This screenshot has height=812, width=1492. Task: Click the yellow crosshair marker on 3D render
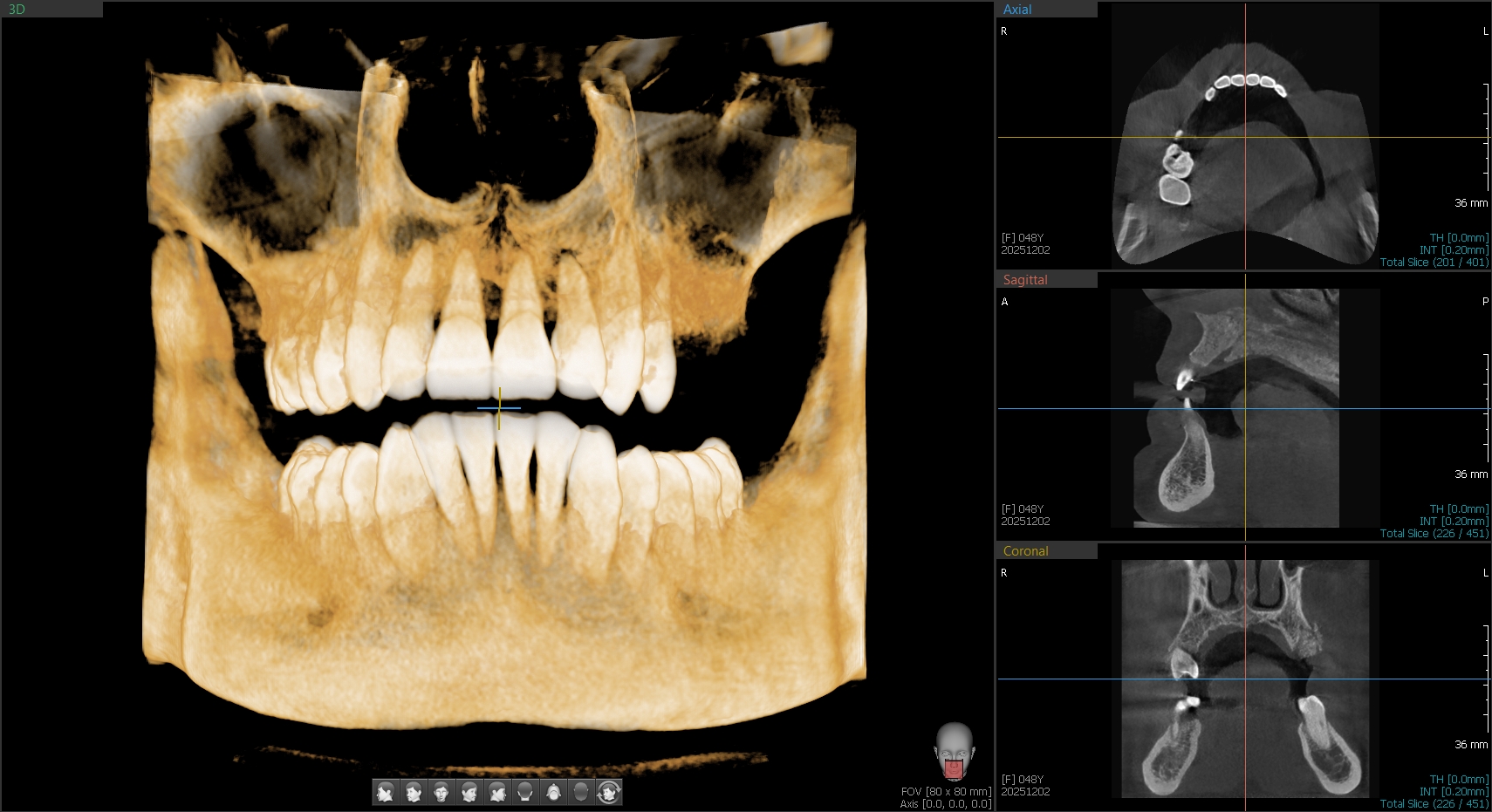(x=499, y=407)
